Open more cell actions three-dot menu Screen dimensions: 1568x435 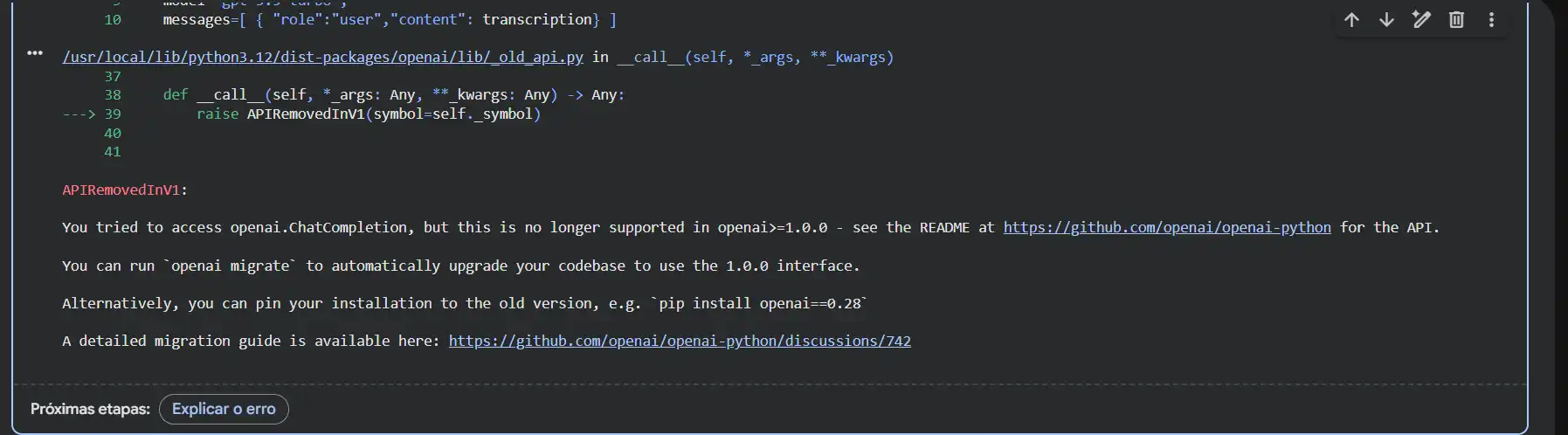tap(1491, 20)
